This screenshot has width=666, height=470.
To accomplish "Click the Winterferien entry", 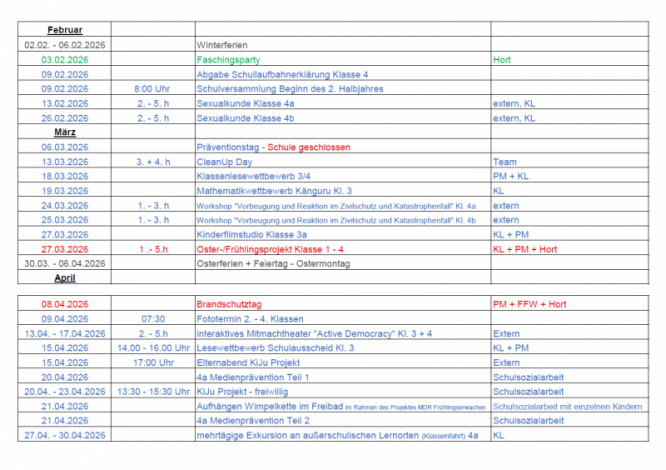I will point(222,45).
